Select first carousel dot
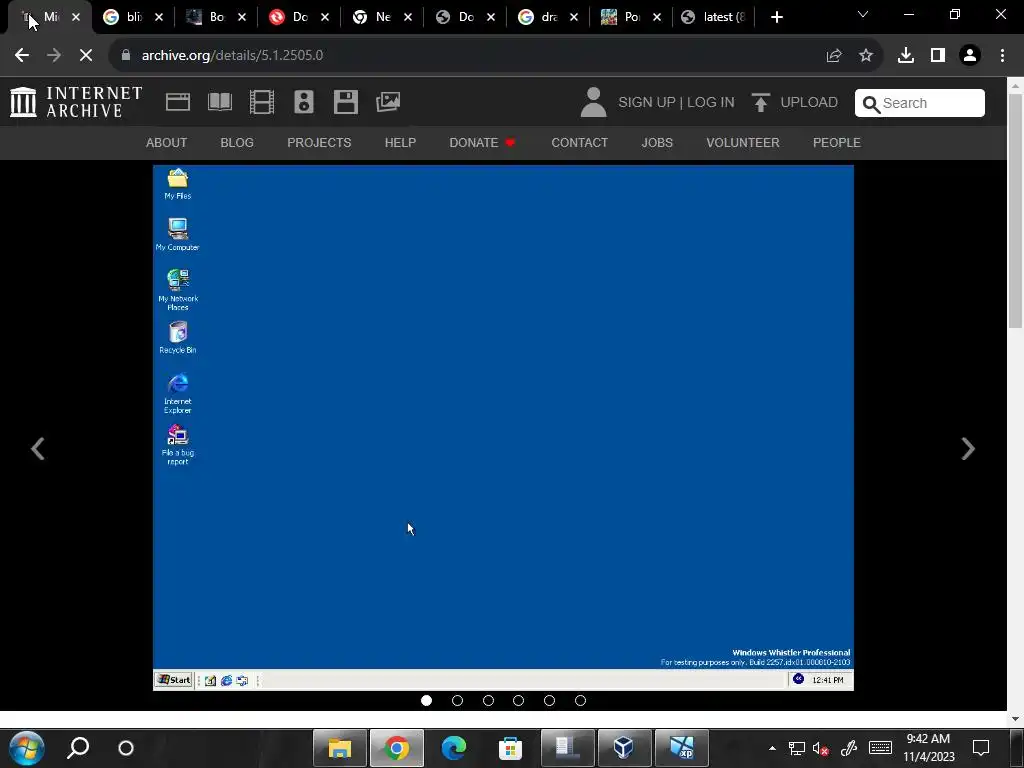This screenshot has width=1024, height=768. (426, 701)
